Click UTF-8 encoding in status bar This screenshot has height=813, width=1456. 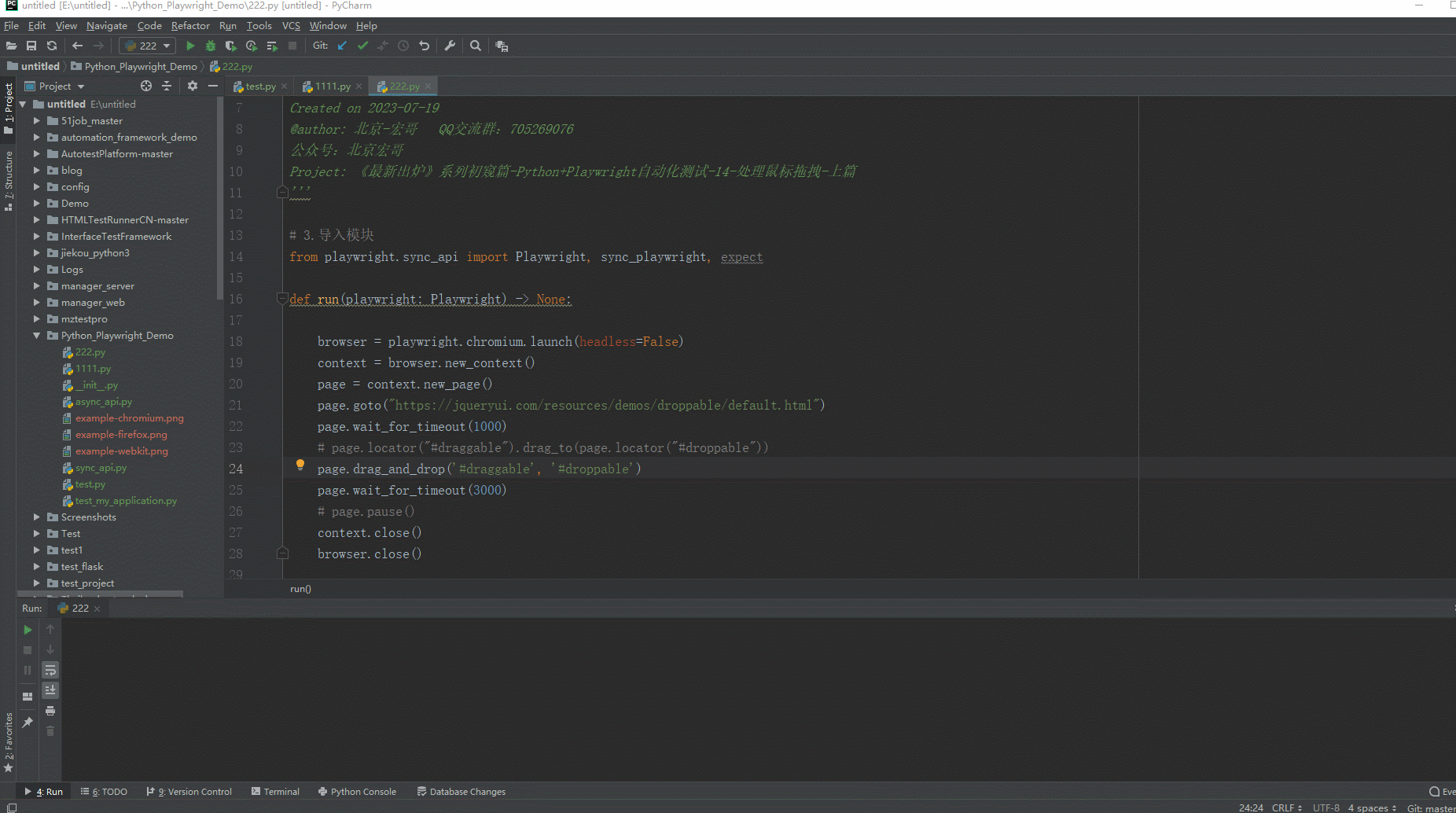pos(1326,807)
